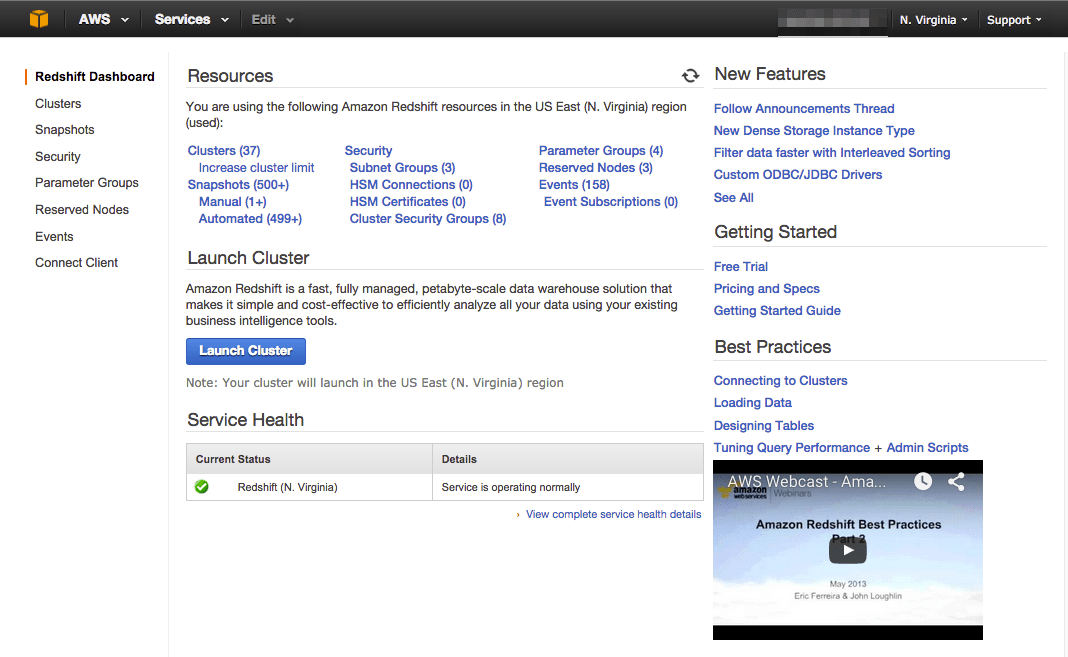Open Snapshots from the left sidebar
Viewport: 1068px width, 657px height.
click(64, 129)
